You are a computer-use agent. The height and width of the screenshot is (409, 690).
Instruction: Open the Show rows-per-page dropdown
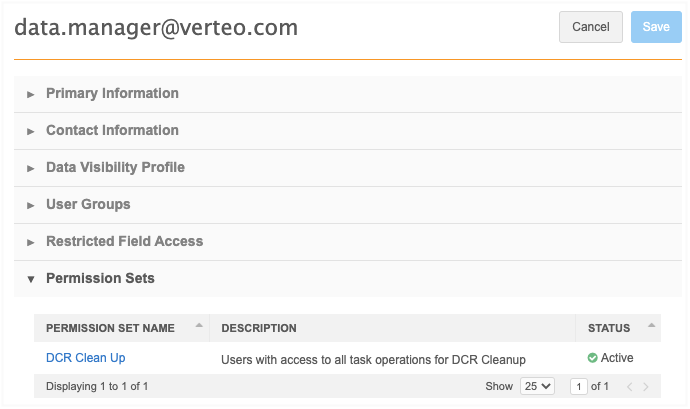pyautogui.click(x=537, y=387)
